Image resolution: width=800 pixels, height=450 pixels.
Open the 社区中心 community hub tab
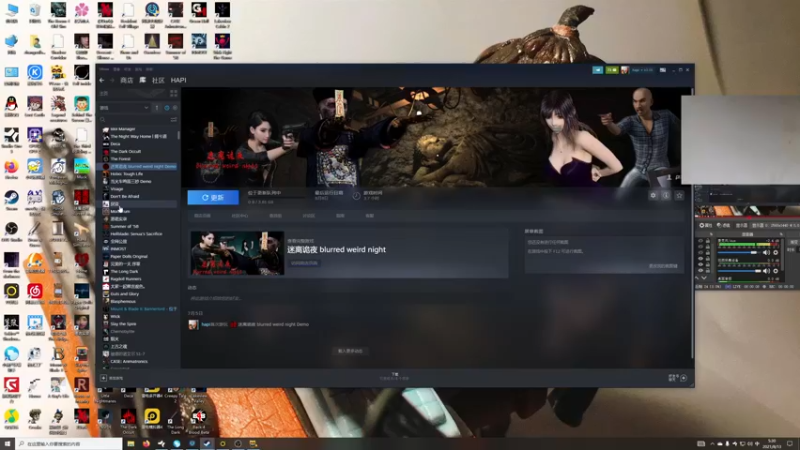coord(240,216)
